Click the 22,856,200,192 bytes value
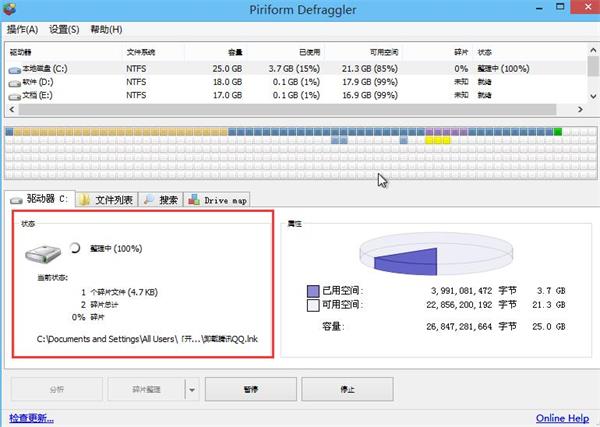Viewport: 600px width, 427px height. click(459, 305)
